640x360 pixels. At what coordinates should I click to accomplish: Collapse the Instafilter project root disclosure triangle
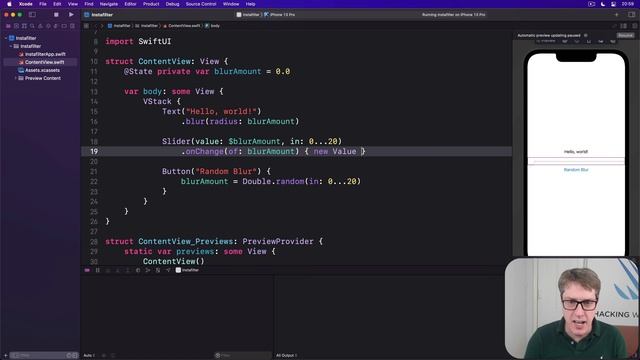[x=6, y=38]
